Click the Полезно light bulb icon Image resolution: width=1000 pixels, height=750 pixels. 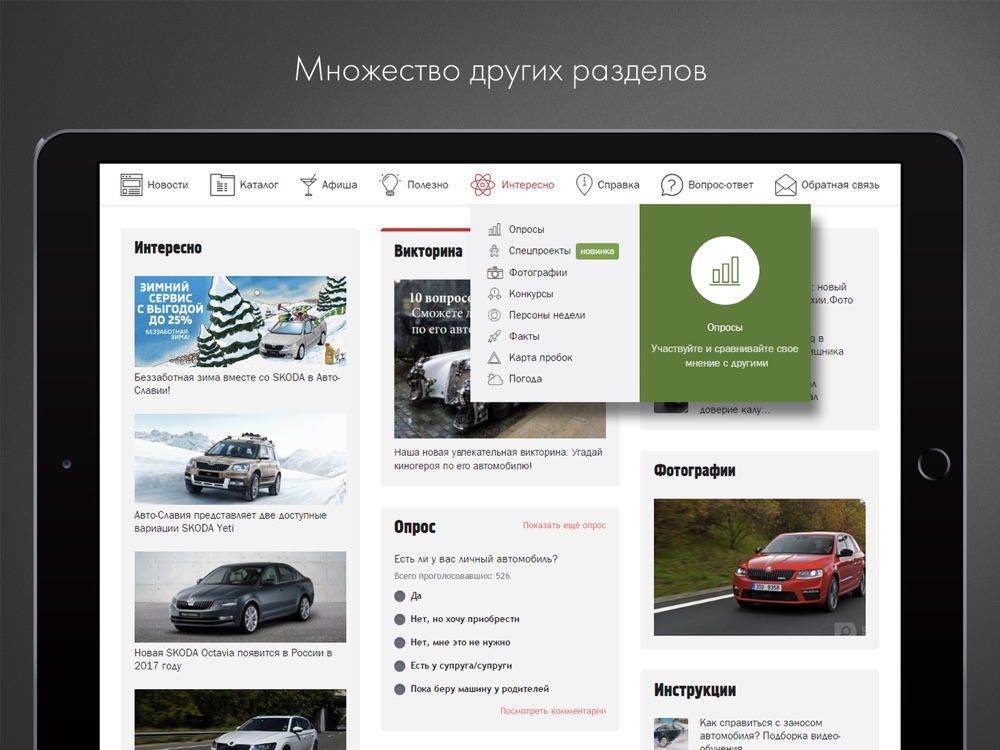[x=390, y=184]
